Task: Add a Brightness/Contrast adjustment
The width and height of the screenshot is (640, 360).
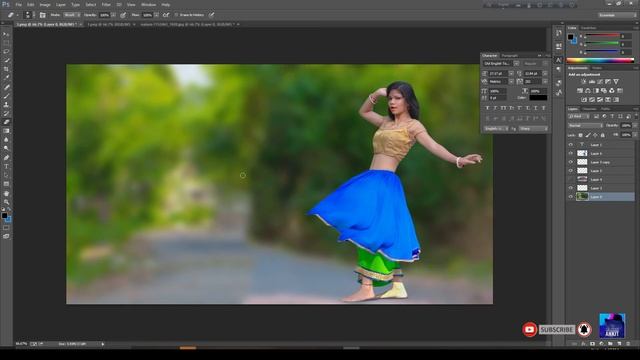Action: click(584, 82)
